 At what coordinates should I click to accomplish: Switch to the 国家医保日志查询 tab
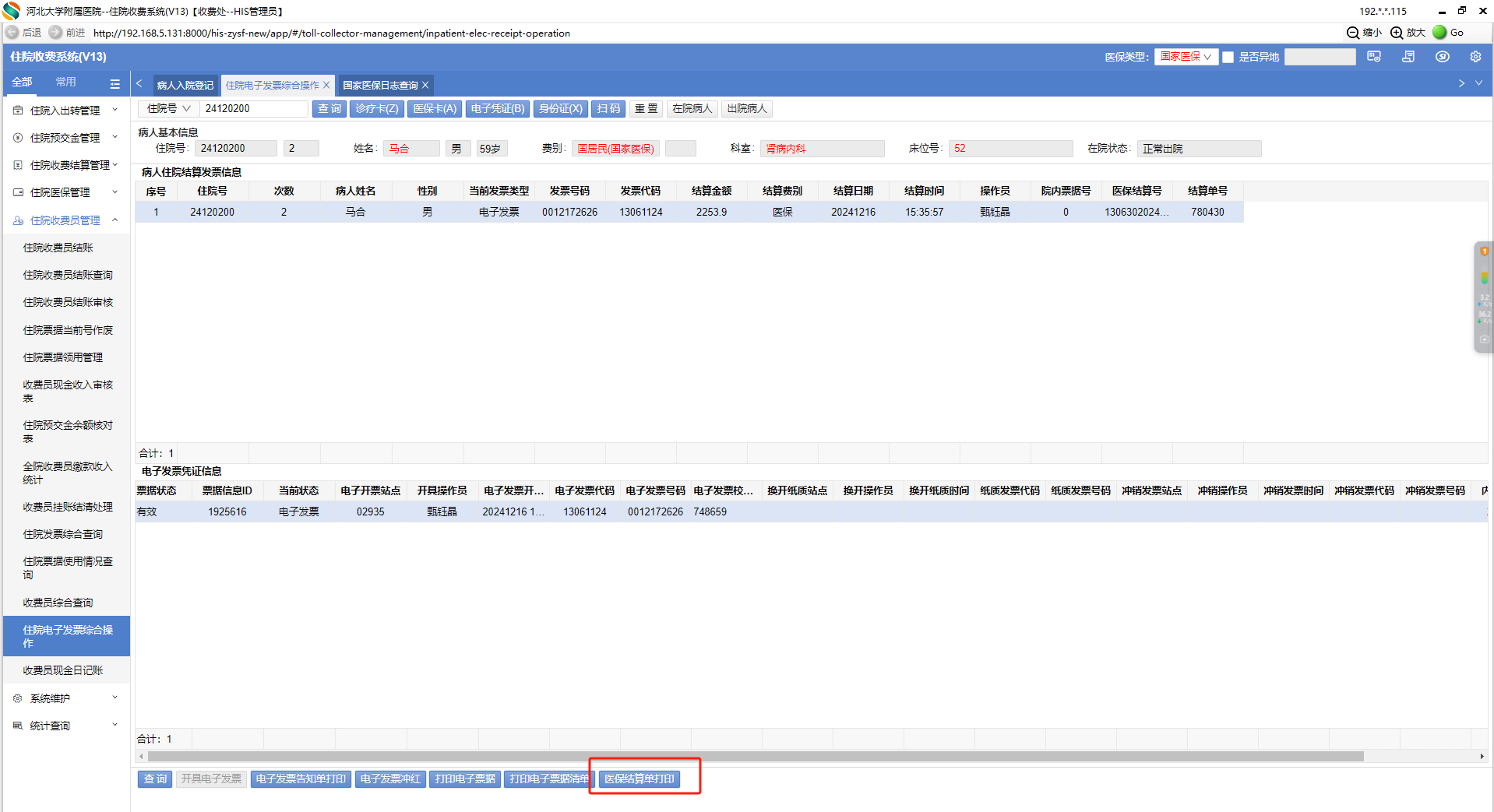point(381,85)
